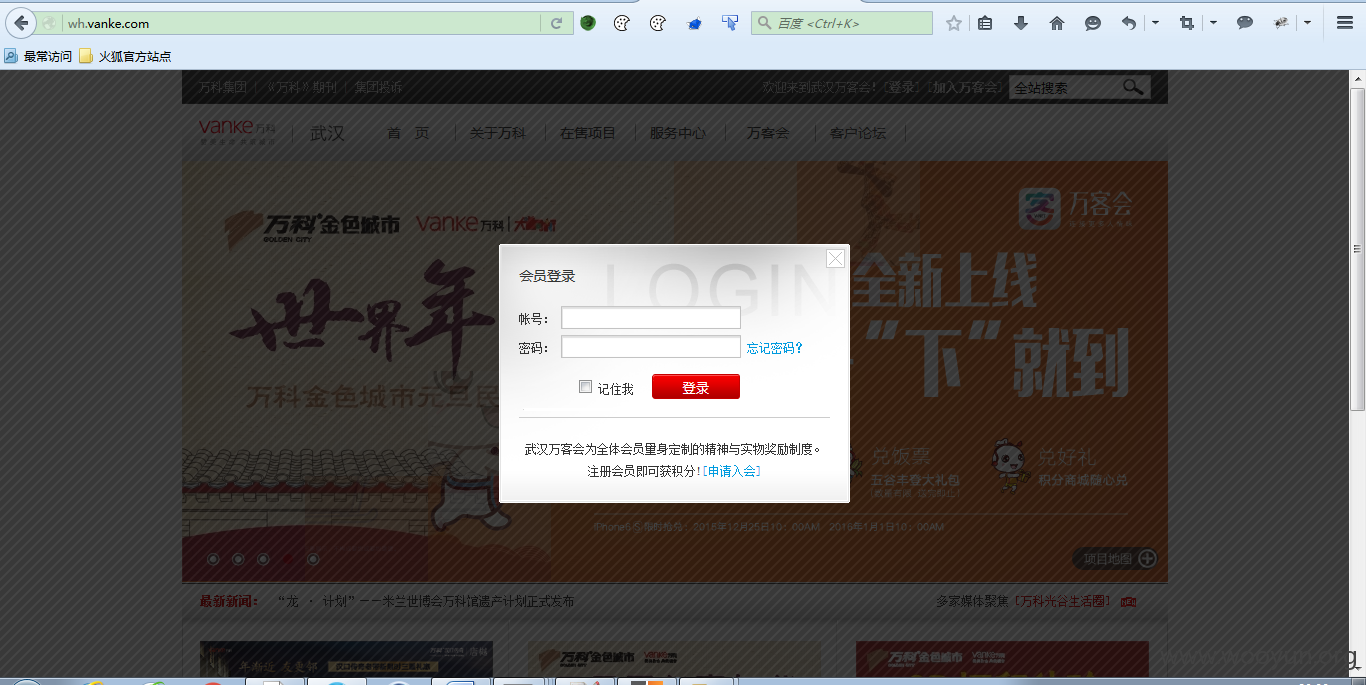Go to the browser home page icon
The image size is (1366, 685).
click(x=1057, y=23)
